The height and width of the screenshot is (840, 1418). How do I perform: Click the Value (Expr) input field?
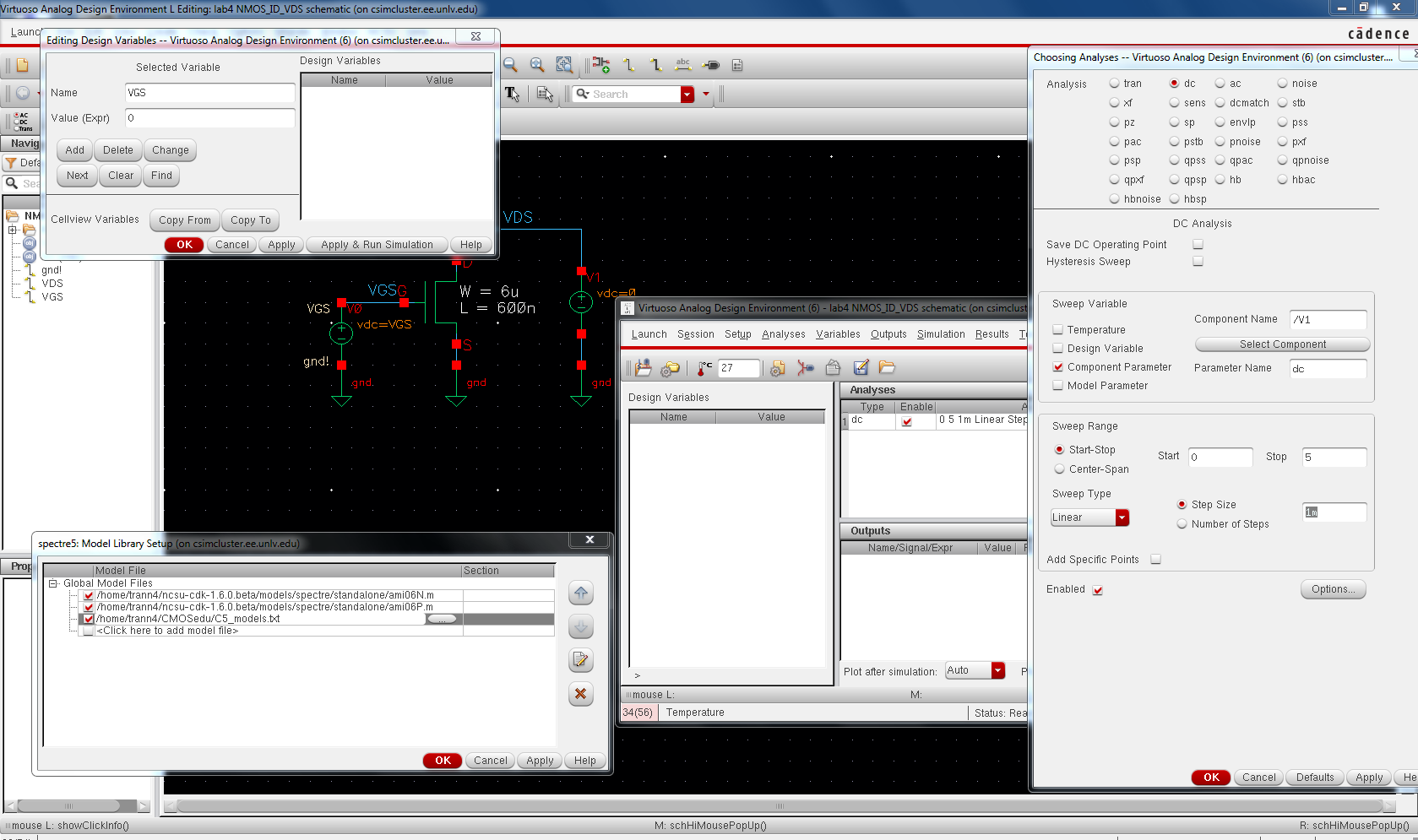coord(210,118)
